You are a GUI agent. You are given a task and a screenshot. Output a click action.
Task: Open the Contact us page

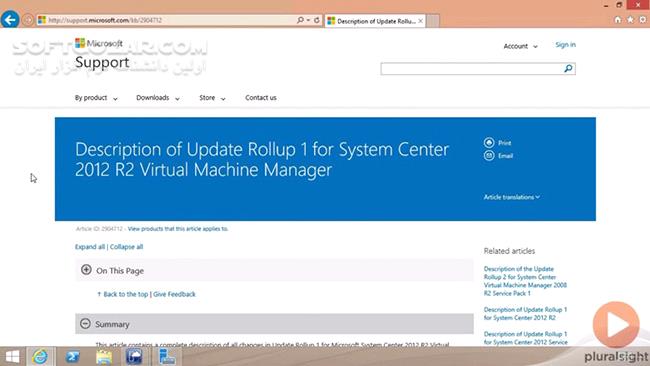[261, 98]
